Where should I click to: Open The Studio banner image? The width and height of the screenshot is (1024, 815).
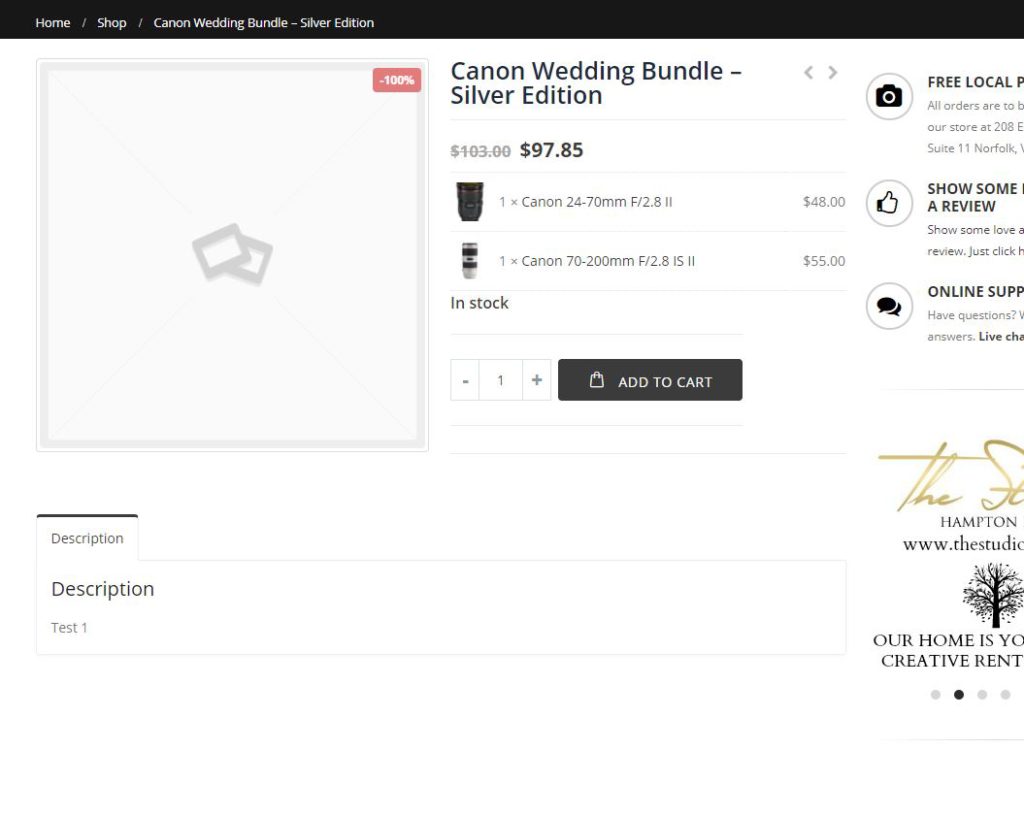pyautogui.click(x=950, y=555)
